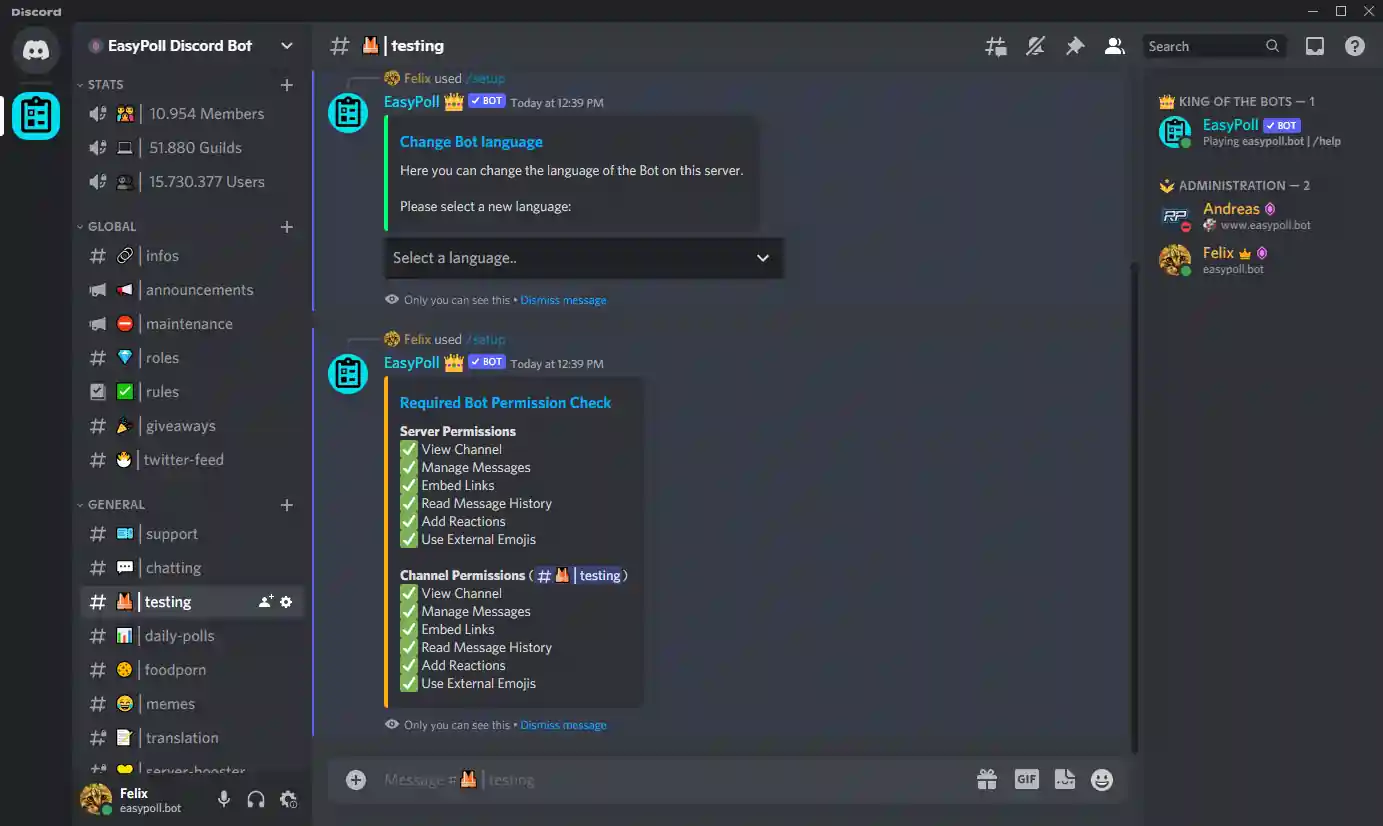Viewport: 1383px width, 826px height.
Task: Add a channel to STATS category
Action: tap(287, 85)
